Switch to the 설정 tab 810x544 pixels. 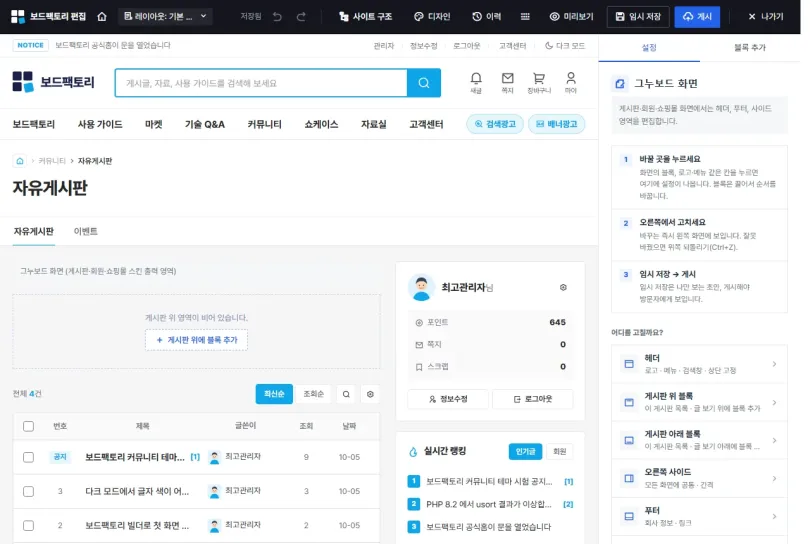[x=649, y=48]
